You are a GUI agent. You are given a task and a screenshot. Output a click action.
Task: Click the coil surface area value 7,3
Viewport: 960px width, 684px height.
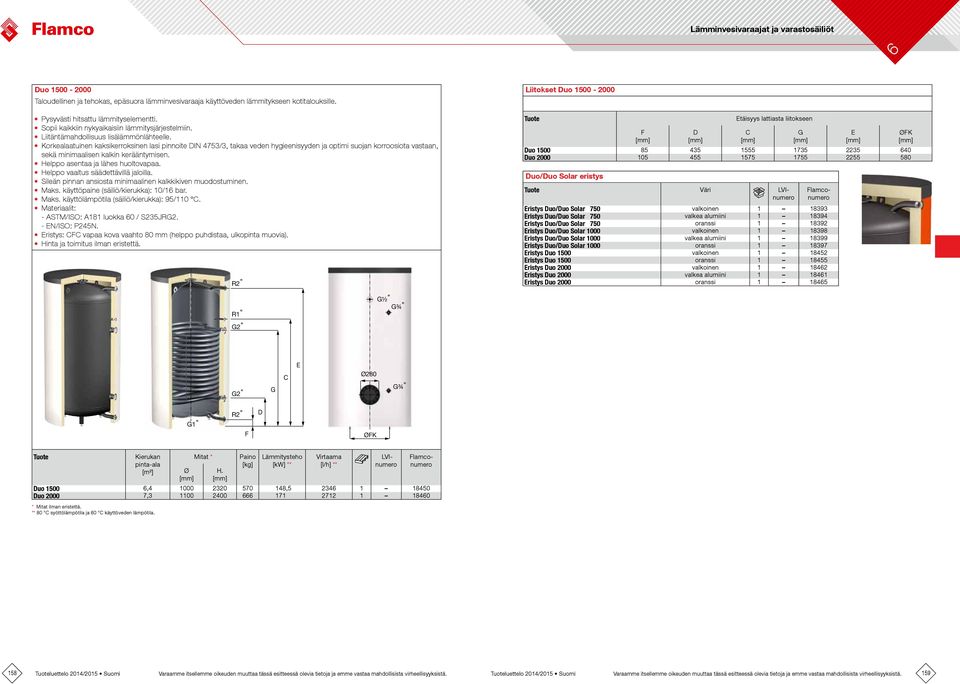pyautogui.click(x=148, y=496)
